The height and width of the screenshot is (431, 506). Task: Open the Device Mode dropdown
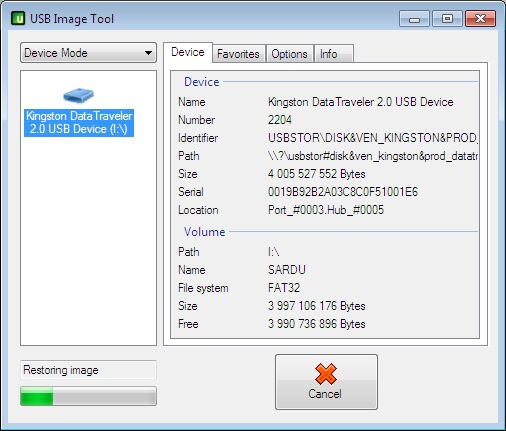[88, 53]
